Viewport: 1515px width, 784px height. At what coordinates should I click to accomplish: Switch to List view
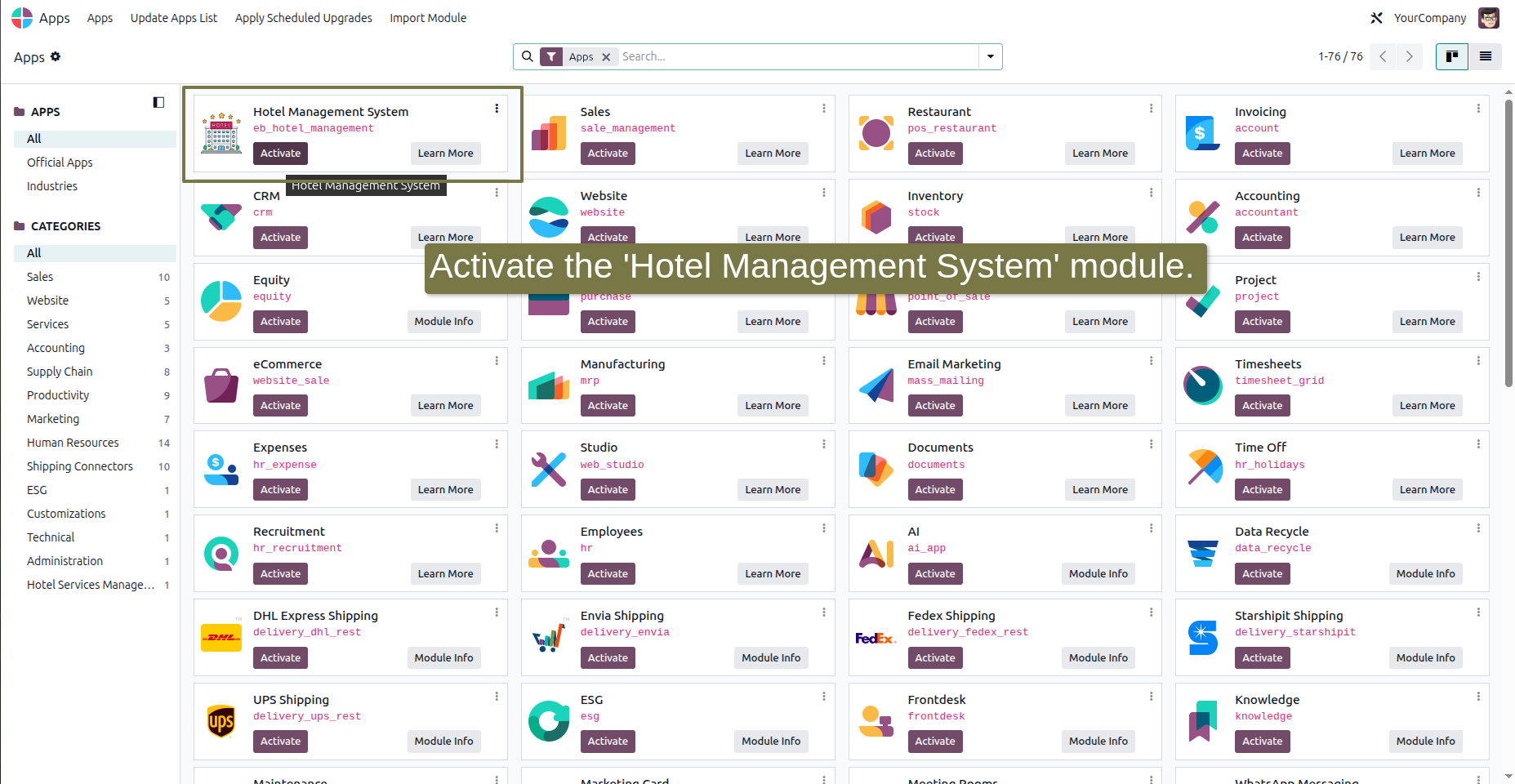[x=1486, y=56]
